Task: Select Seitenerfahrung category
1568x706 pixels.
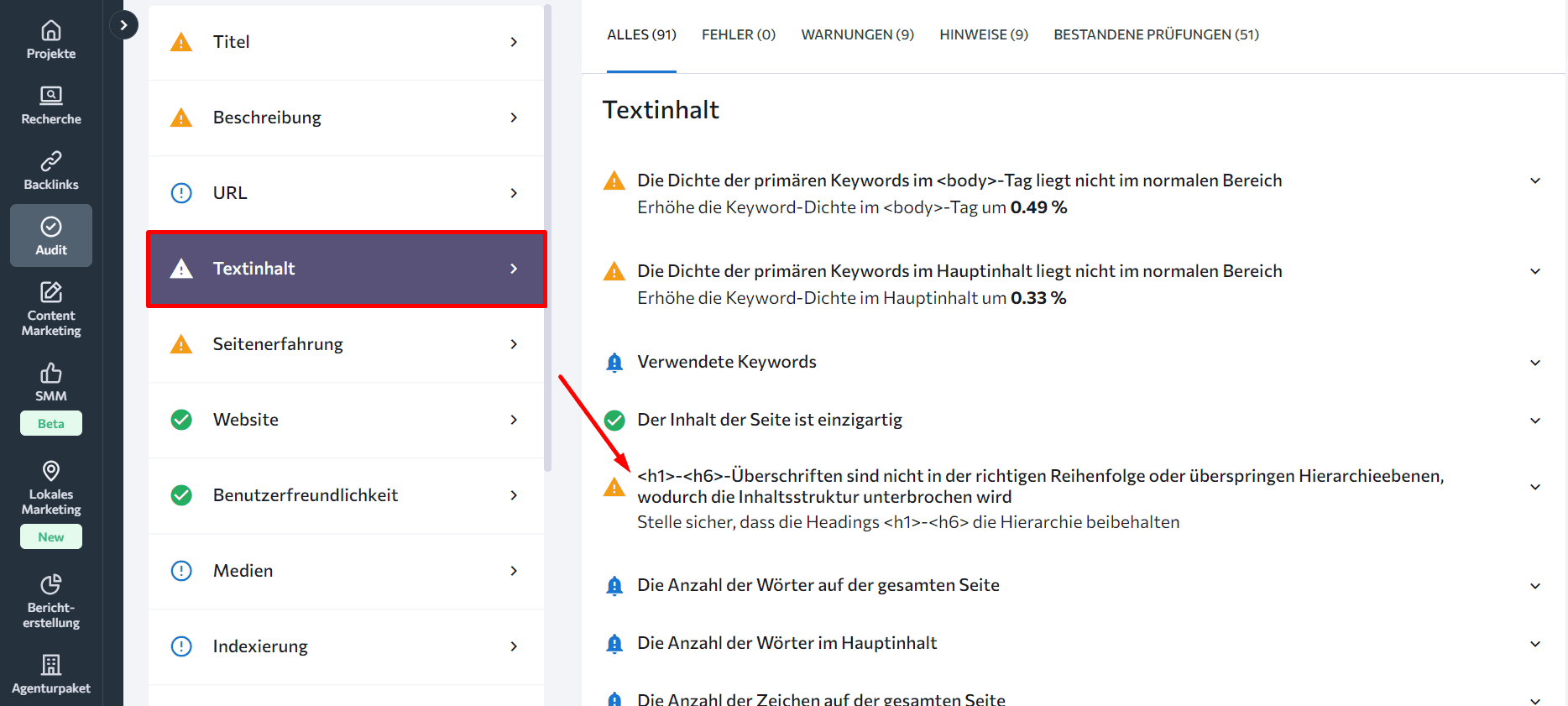Action: click(x=346, y=344)
